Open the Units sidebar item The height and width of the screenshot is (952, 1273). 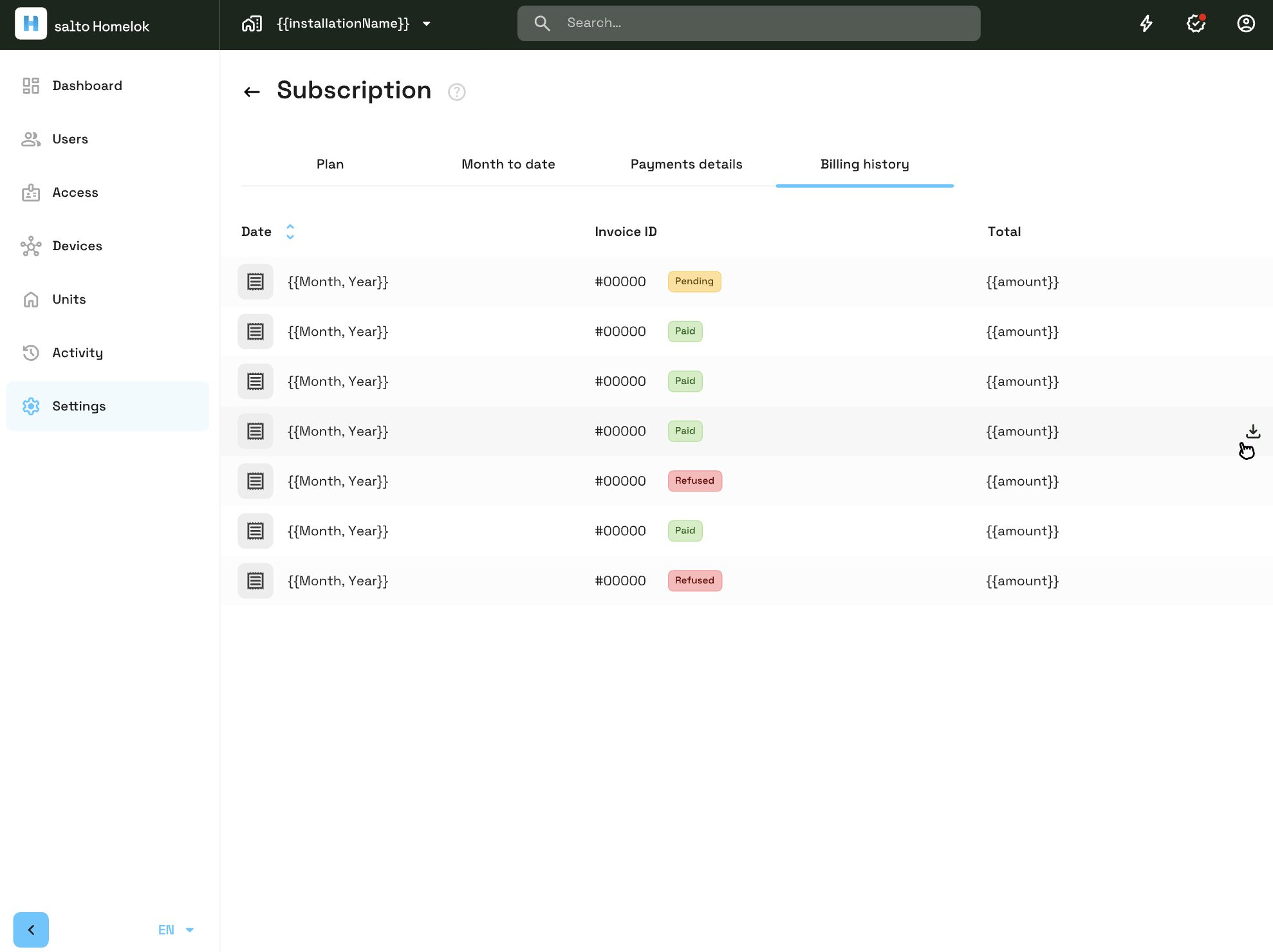pyautogui.click(x=107, y=299)
